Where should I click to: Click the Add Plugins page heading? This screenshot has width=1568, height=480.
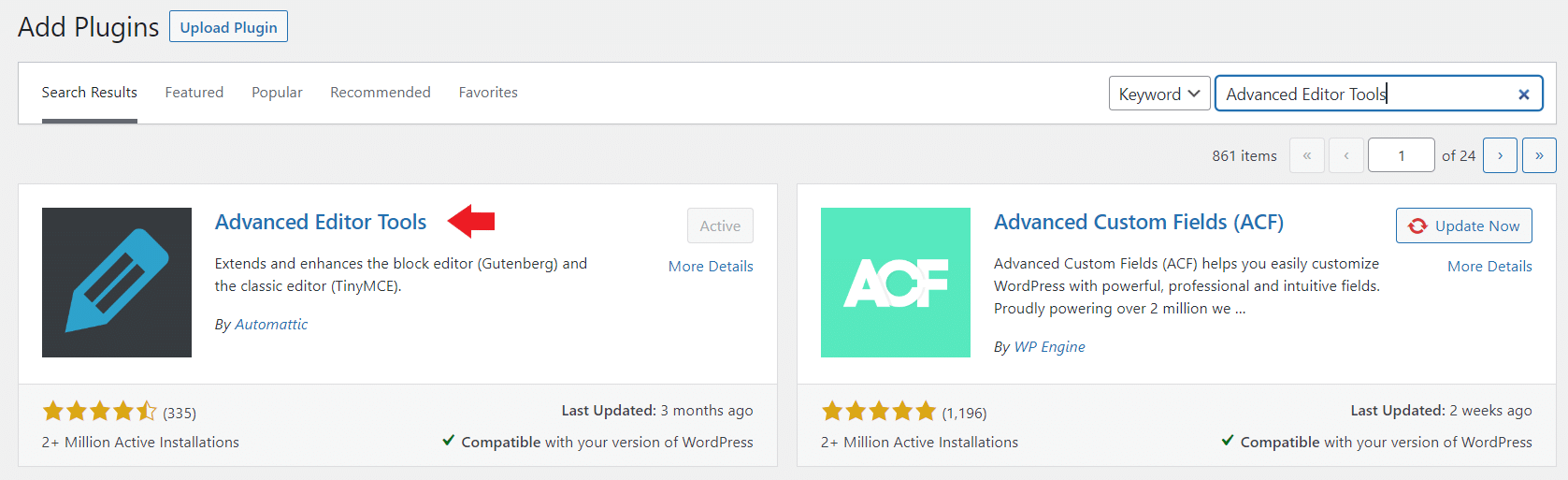click(x=89, y=27)
